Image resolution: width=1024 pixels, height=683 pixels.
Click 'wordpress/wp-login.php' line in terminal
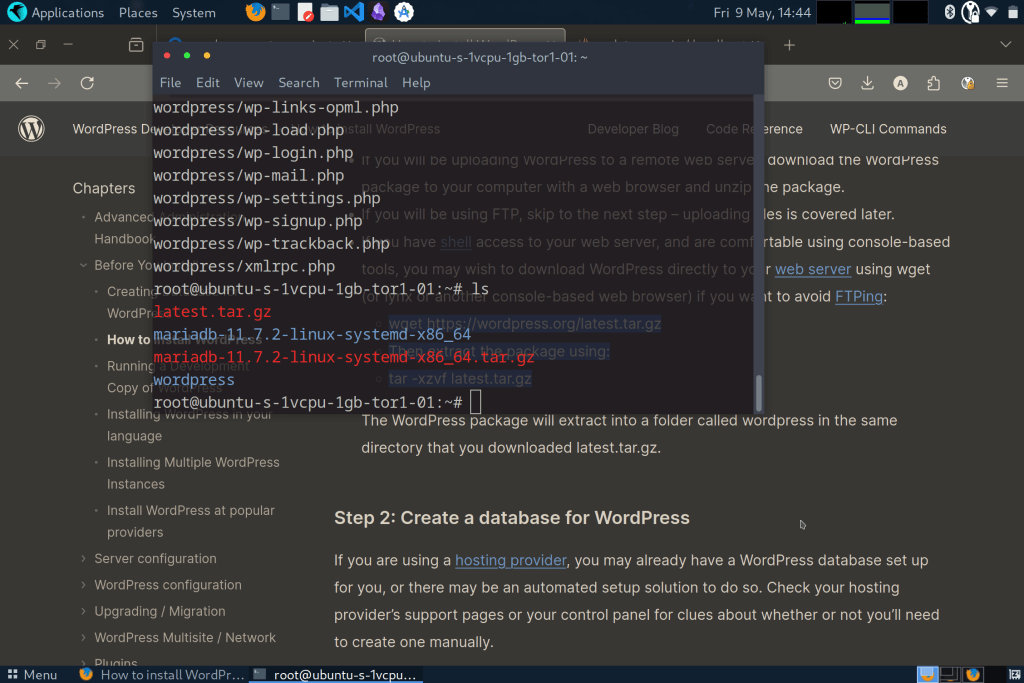(x=253, y=153)
